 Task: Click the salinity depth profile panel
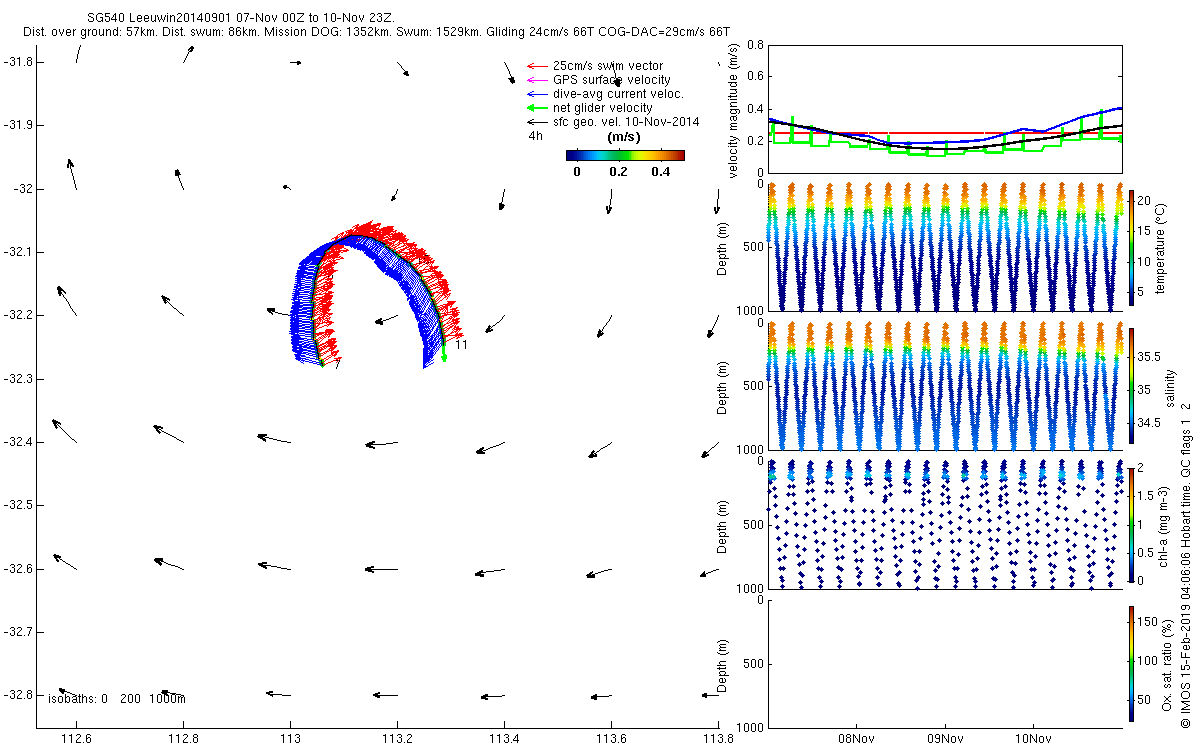(x=944, y=387)
